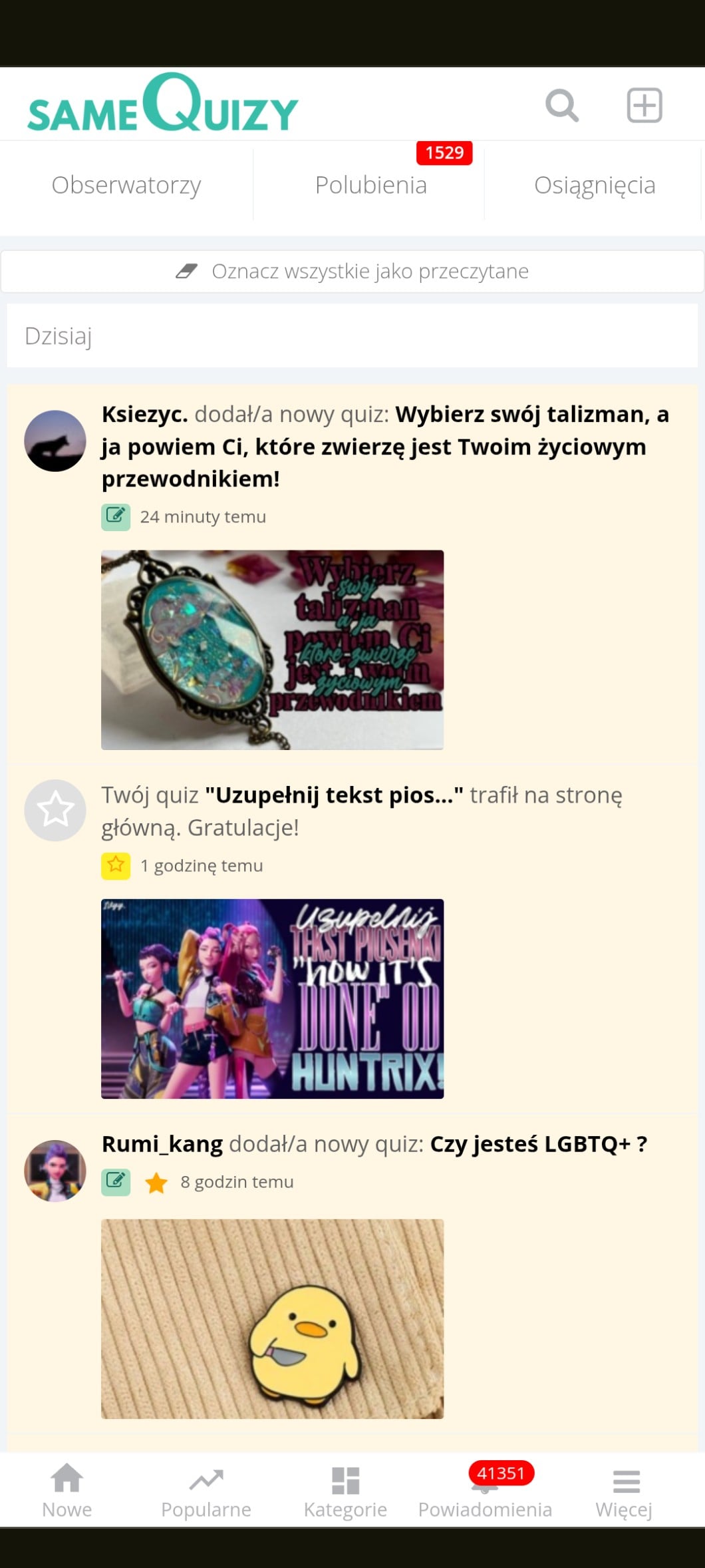The height and width of the screenshot is (1568, 705).
Task: Click Rumi_kang profile avatar
Action: point(55,1171)
